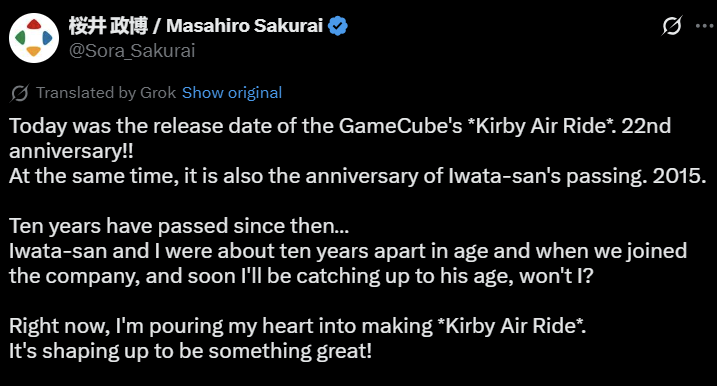Viewport: 717px width, 386px height.
Task: Click the line about Iwata-san's passing
Action: 358,176
